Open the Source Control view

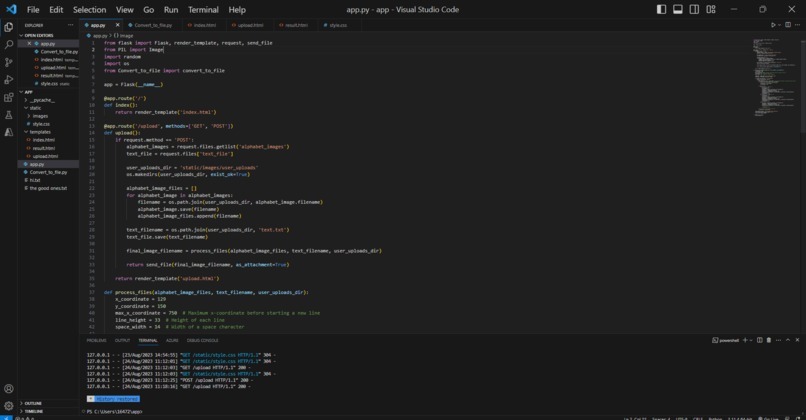click(x=9, y=62)
